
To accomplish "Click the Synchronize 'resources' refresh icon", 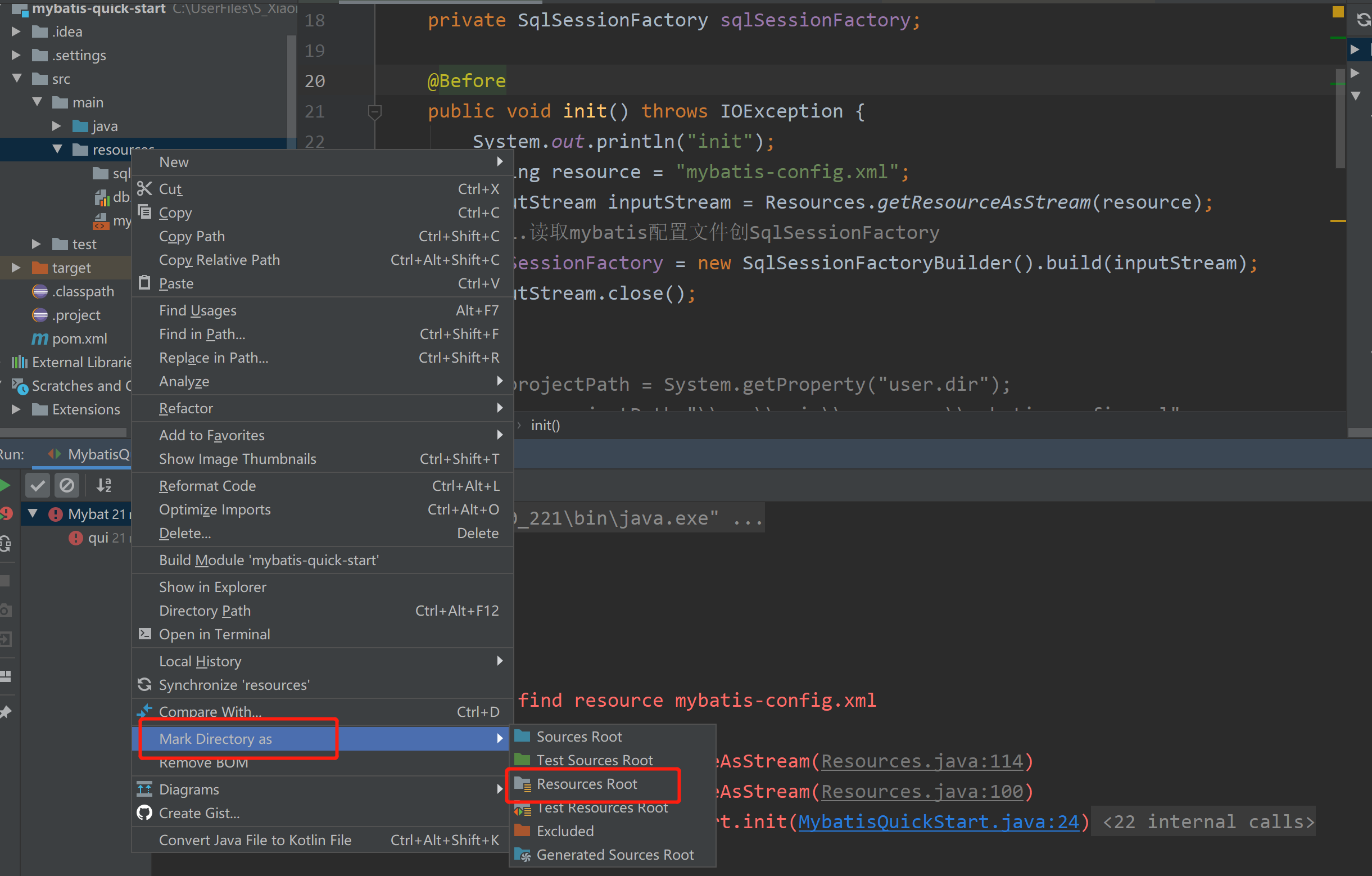I will pyautogui.click(x=144, y=684).
